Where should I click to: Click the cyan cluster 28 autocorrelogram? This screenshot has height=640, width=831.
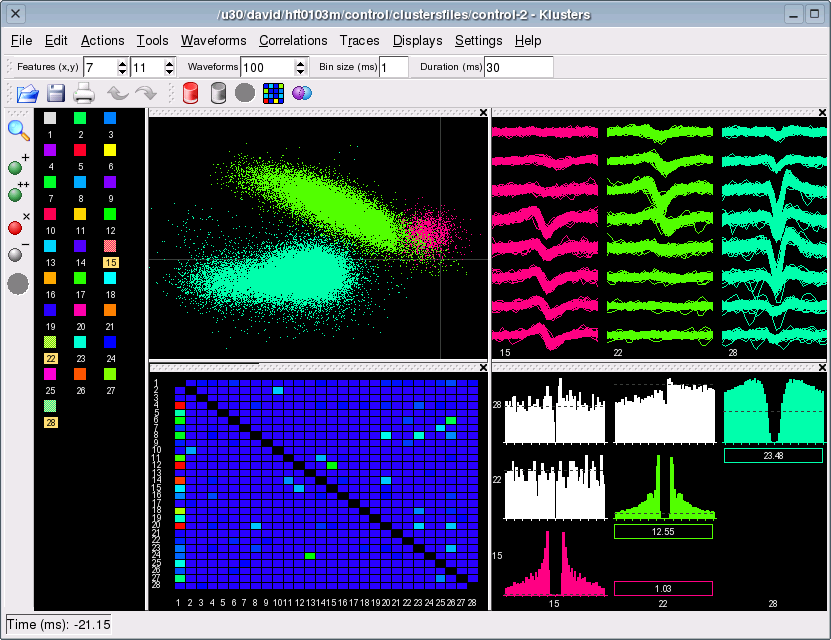point(774,411)
